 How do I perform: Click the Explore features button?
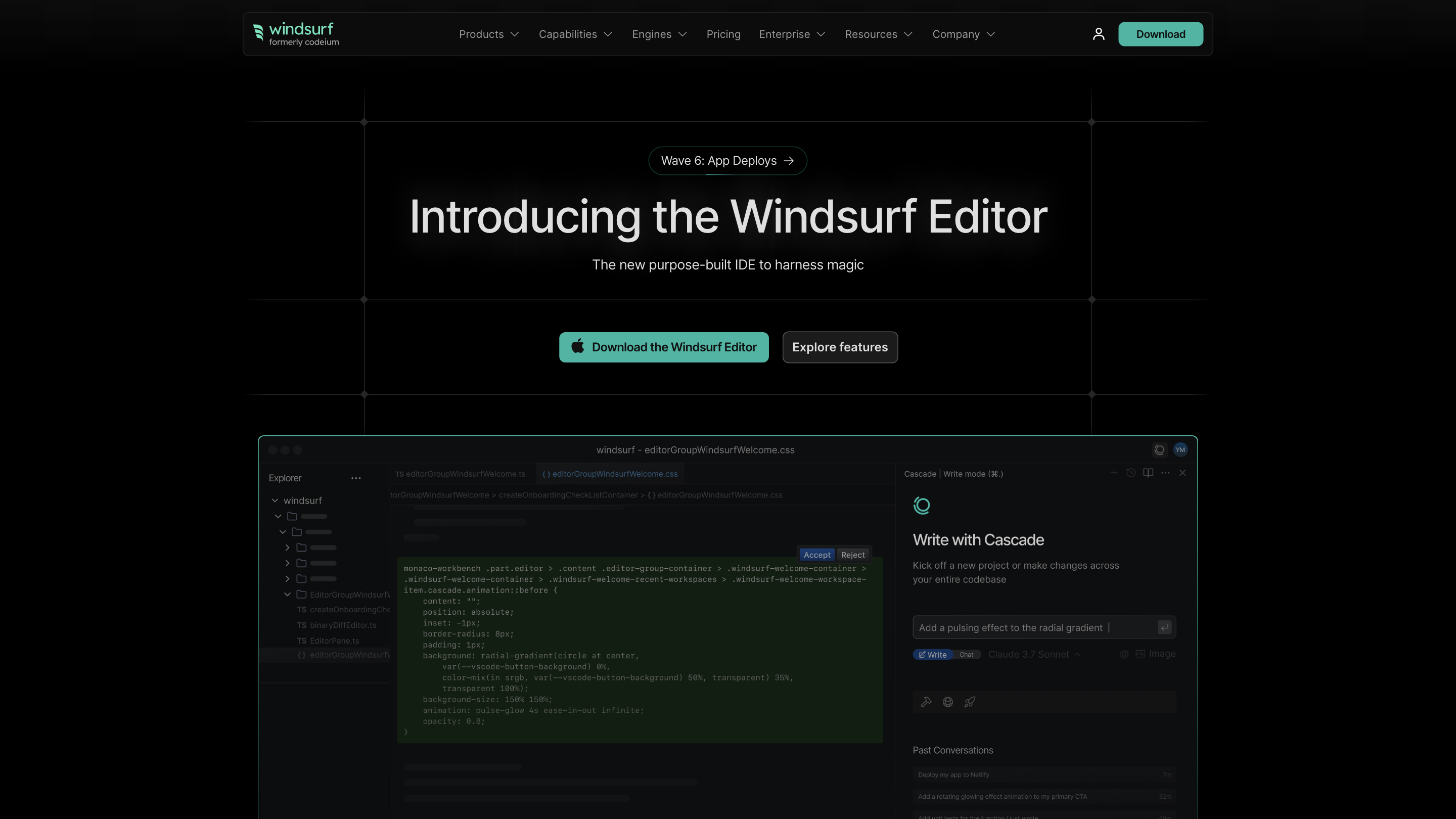click(839, 347)
